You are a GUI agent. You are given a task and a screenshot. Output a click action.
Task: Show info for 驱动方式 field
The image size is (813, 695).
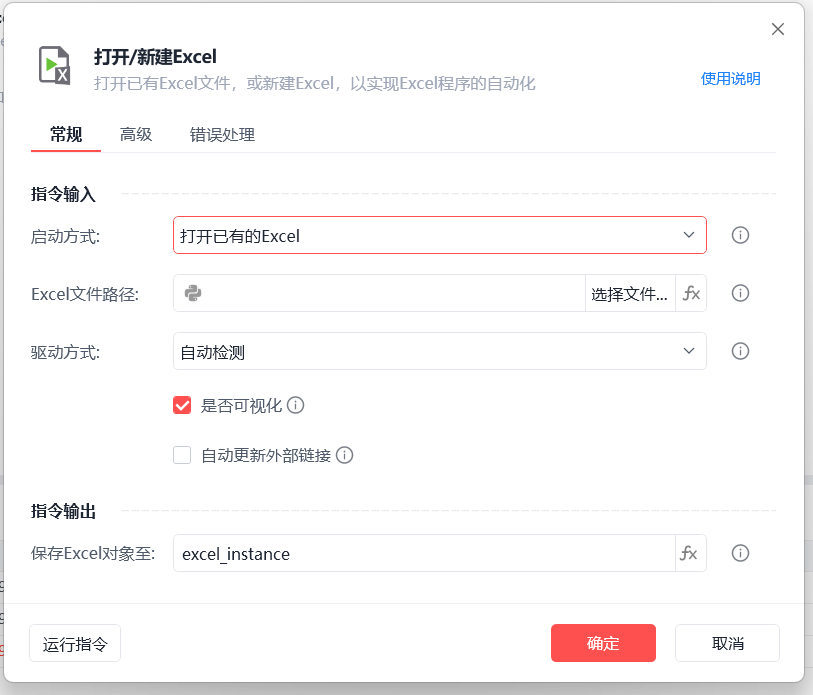[740, 351]
